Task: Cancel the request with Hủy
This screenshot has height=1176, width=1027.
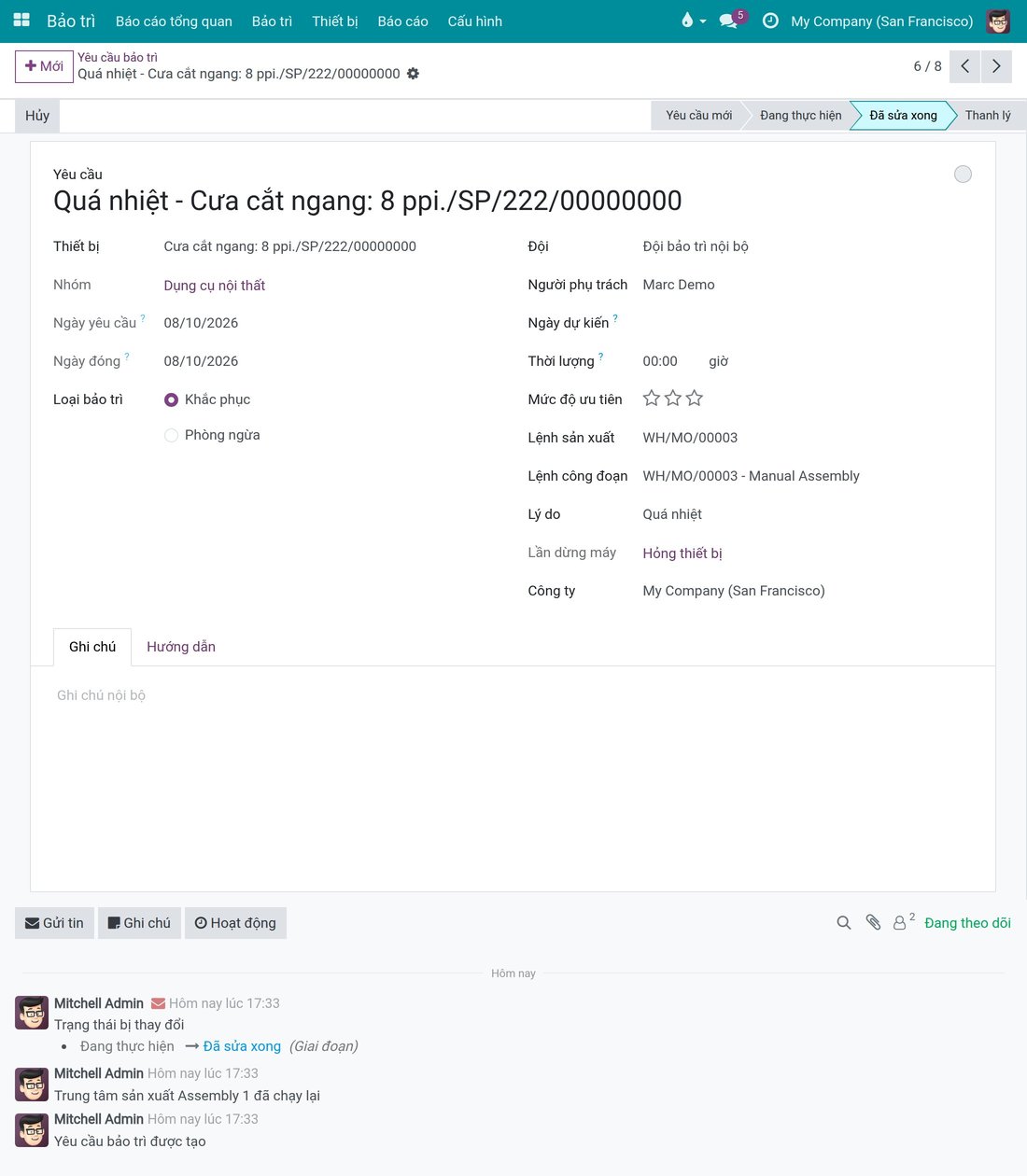Action: pos(37,116)
